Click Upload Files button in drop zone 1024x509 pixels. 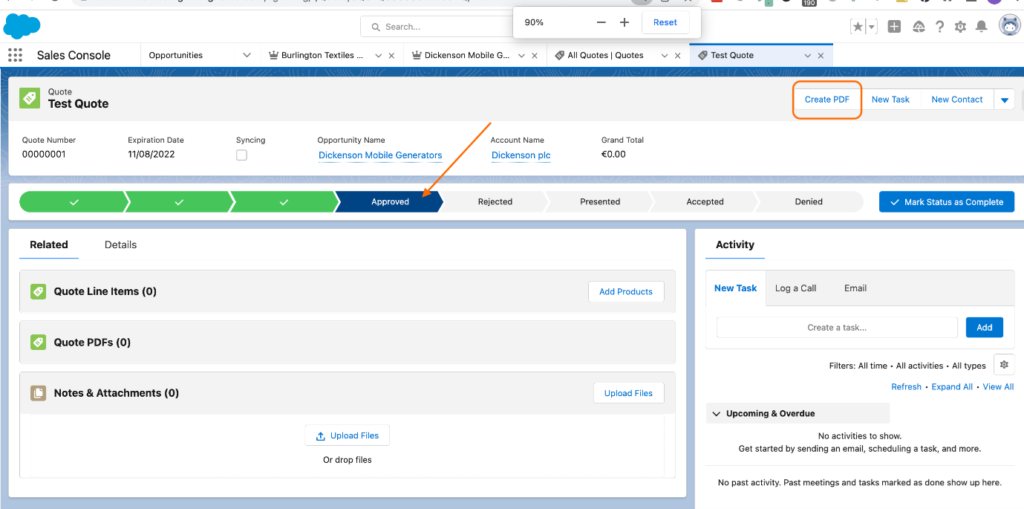(x=347, y=436)
